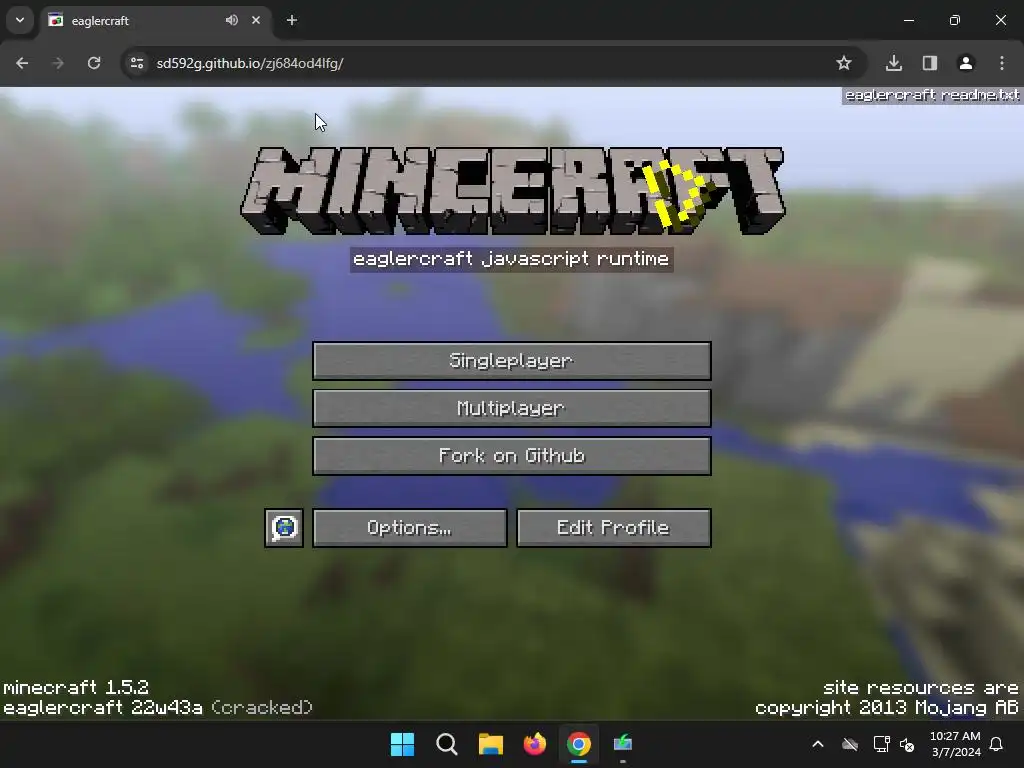Image resolution: width=1024 pixels, height=768 pixels.
Task: Open File Explorer from taskbar
Action: point(490,744)
